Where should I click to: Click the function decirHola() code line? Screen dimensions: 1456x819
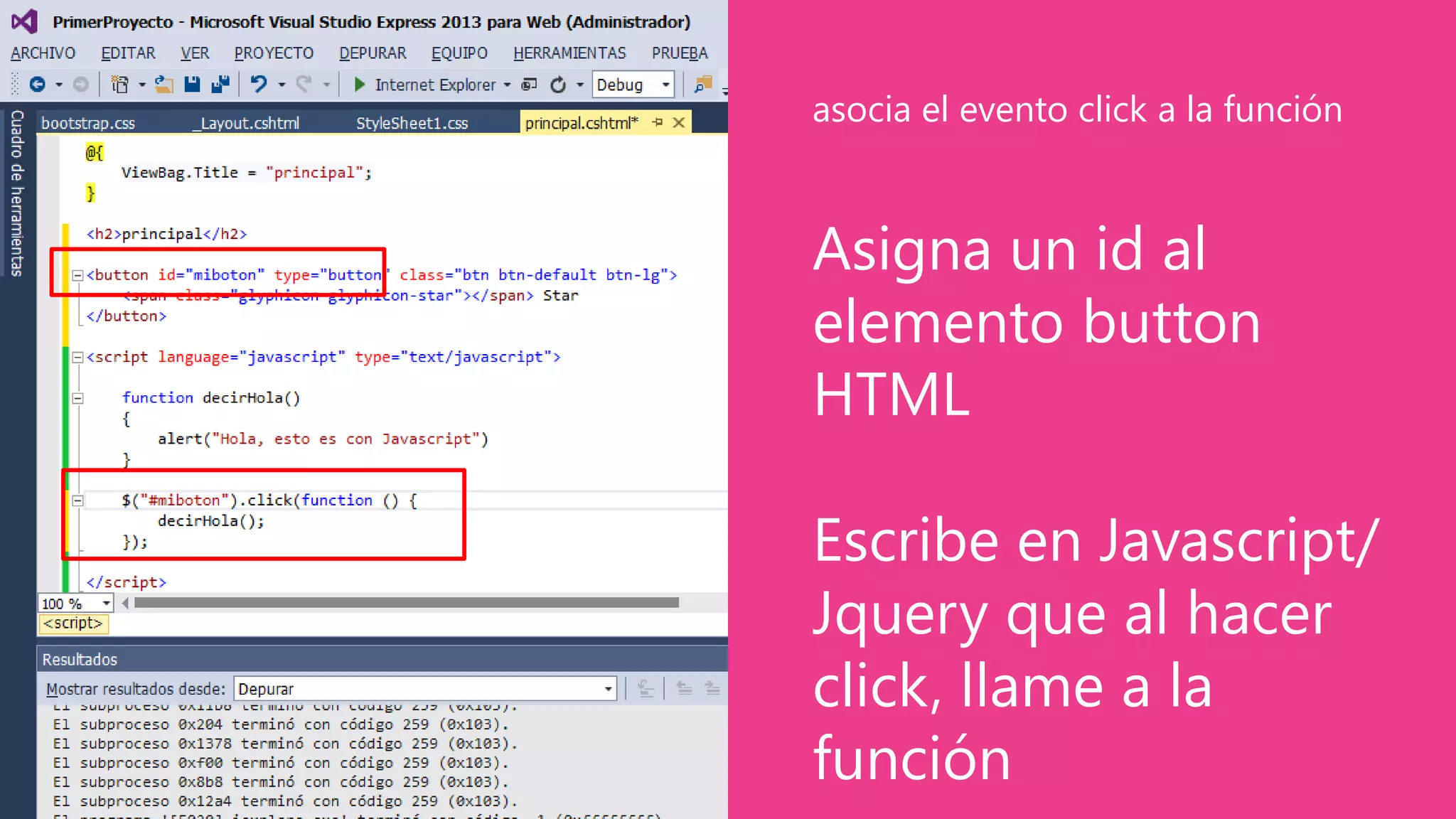pyautogui.click(x=211, y=398)
